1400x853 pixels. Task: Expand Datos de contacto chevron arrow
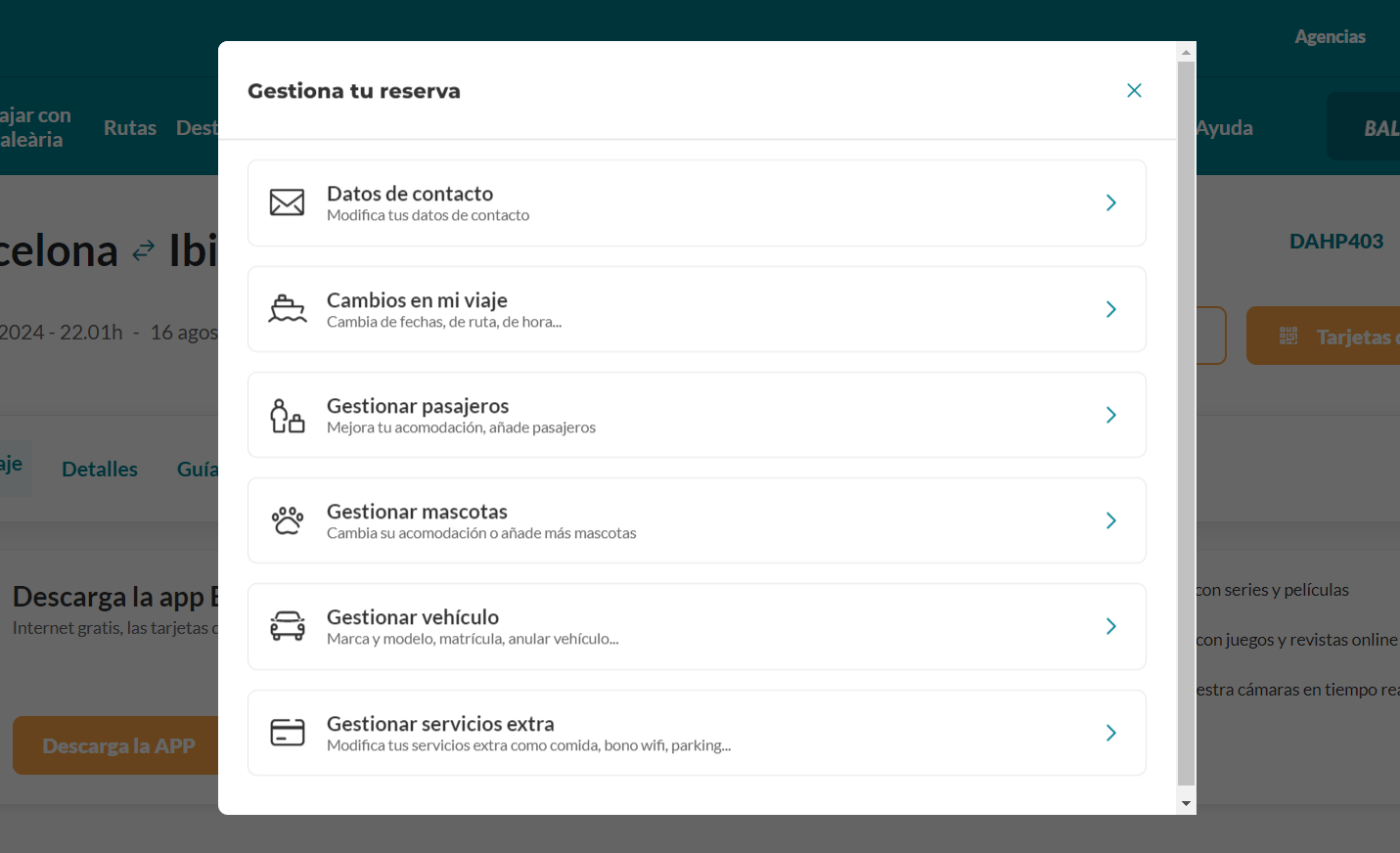pos(1111,202)
